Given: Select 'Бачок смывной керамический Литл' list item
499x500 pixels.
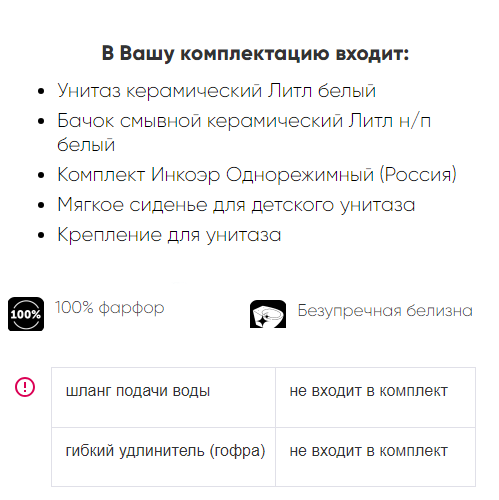Looking at the screenshot, I should (244, 132).
